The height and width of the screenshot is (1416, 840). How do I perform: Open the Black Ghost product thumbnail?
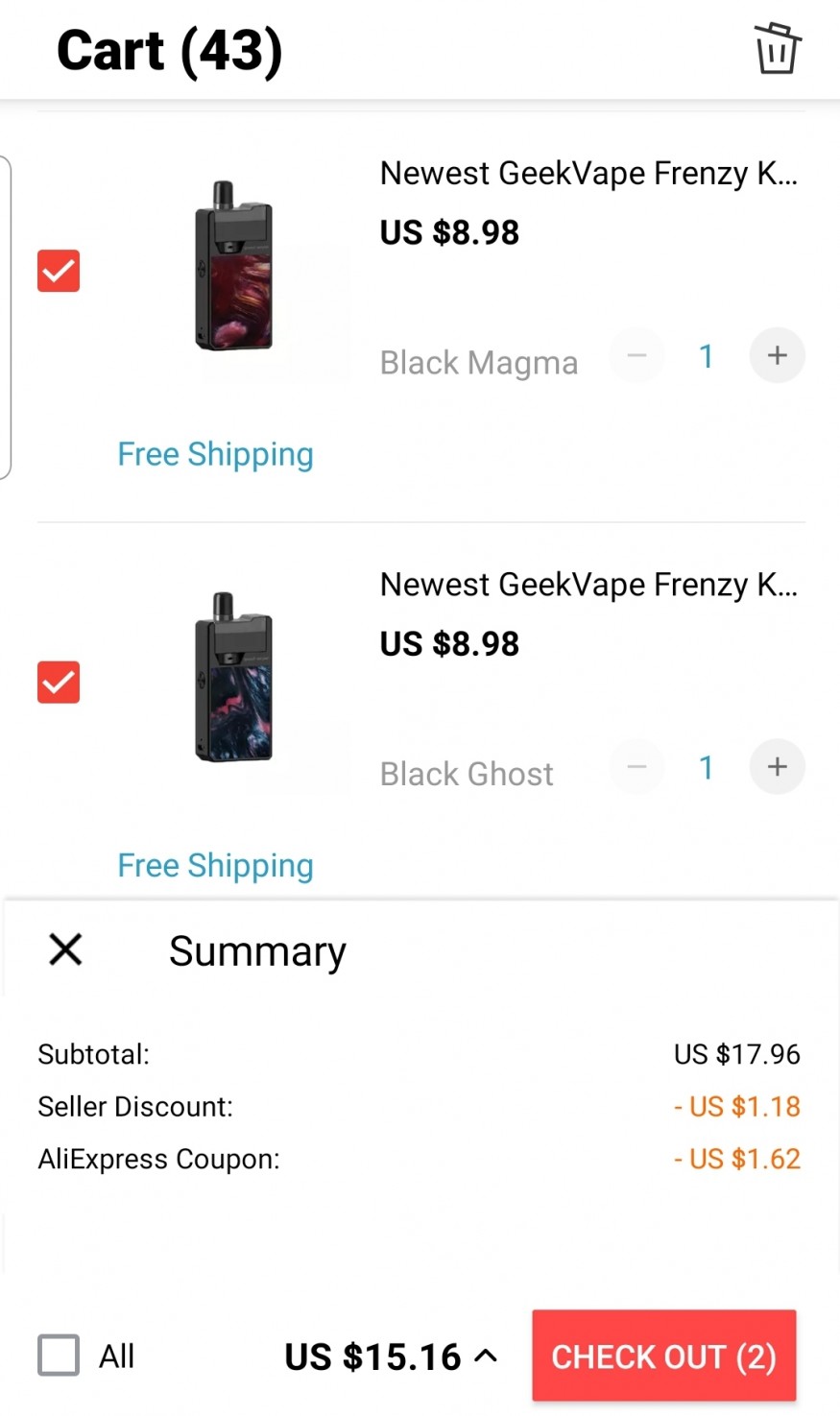click(x=234, y=678)
